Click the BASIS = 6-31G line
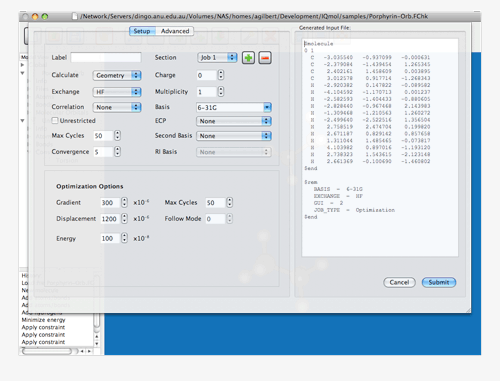 pos(338,189)
